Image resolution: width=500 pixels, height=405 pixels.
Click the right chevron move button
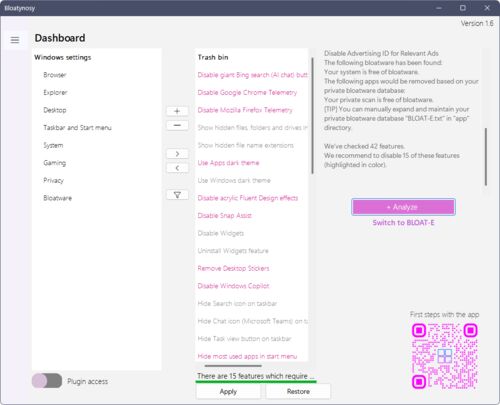point(177,154)
